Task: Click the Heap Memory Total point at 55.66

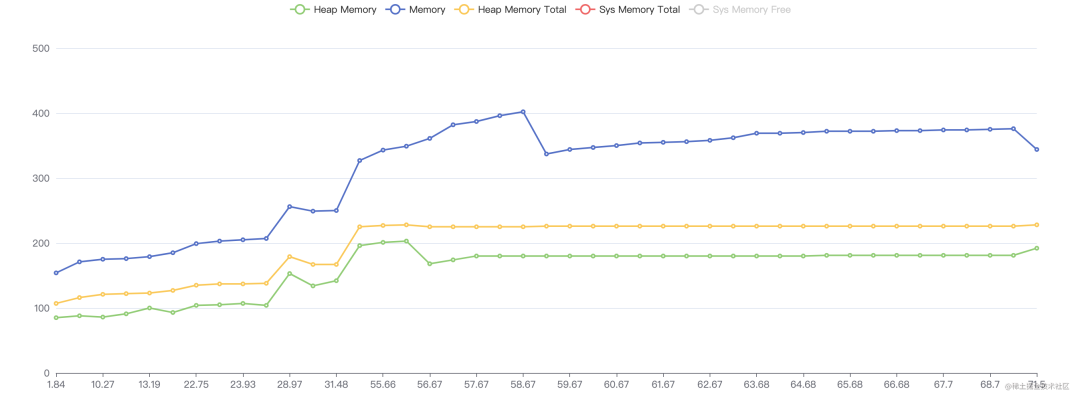Action: point(383,226)
